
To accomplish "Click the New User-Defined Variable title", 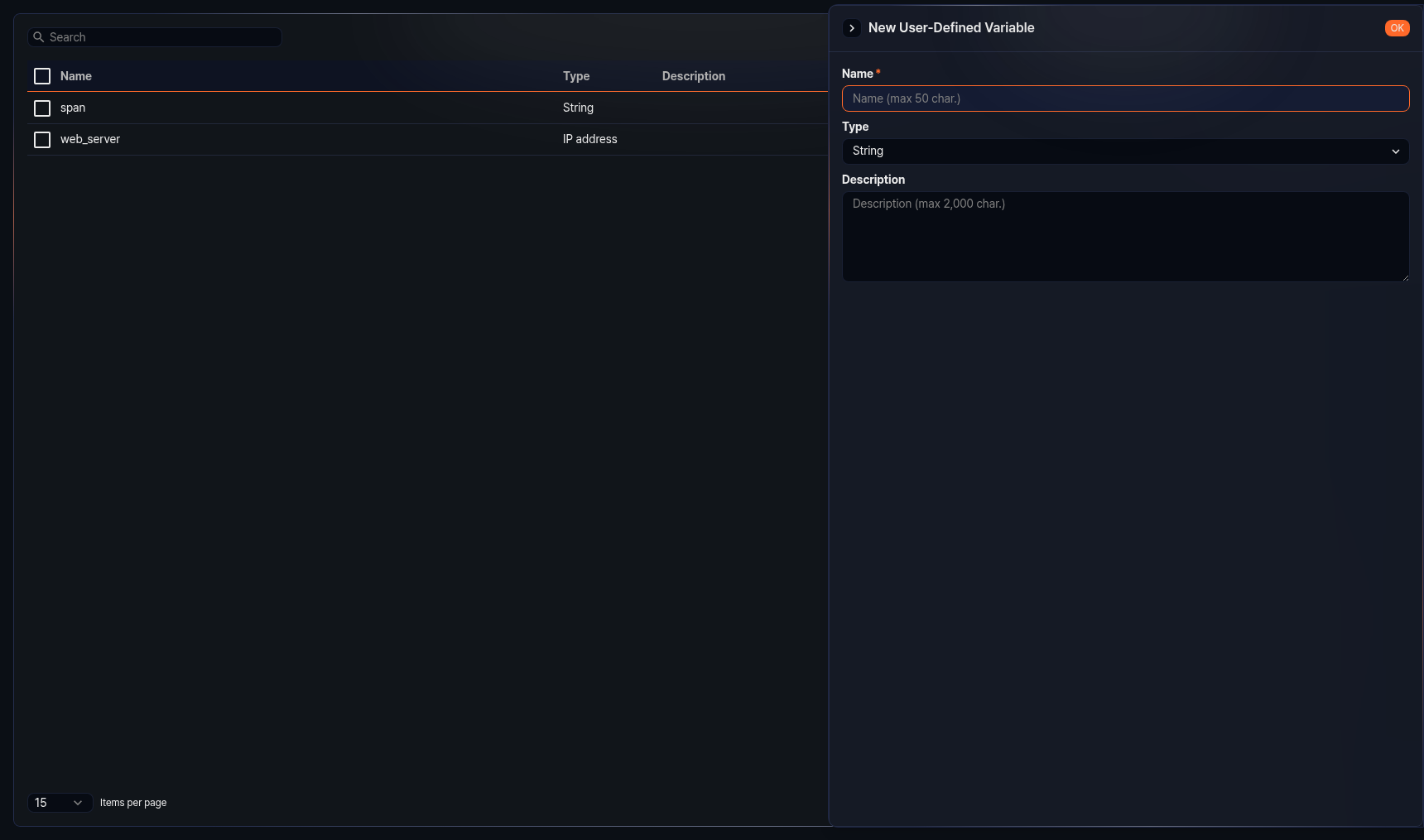I will tap(950, 28).
